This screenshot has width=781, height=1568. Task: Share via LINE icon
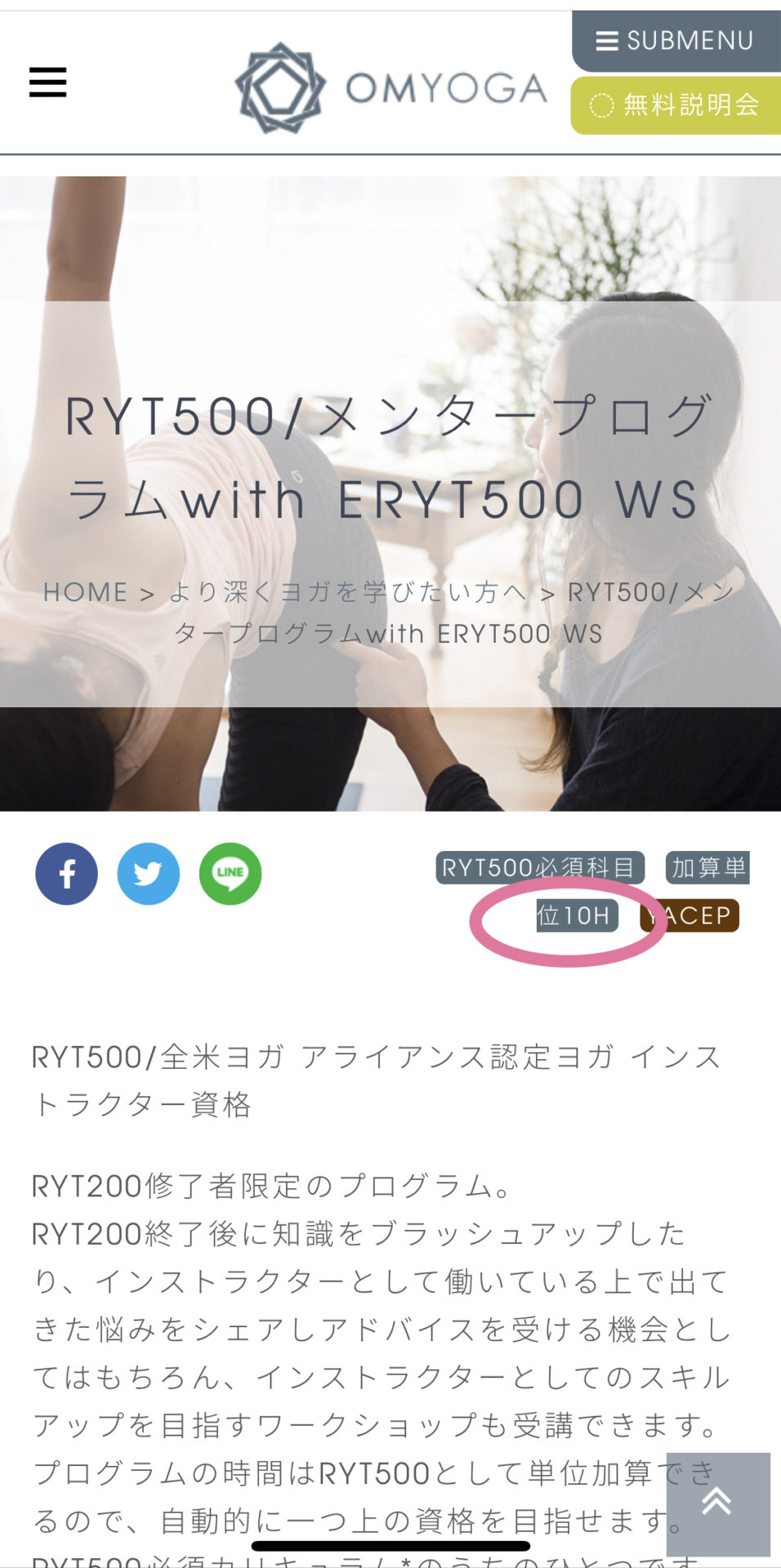[x=230, y=874]
